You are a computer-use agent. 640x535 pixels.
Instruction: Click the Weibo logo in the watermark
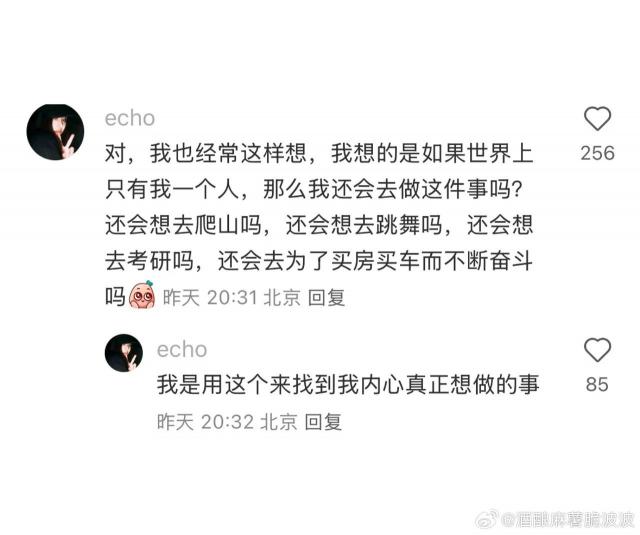click(x=487, y=519)
